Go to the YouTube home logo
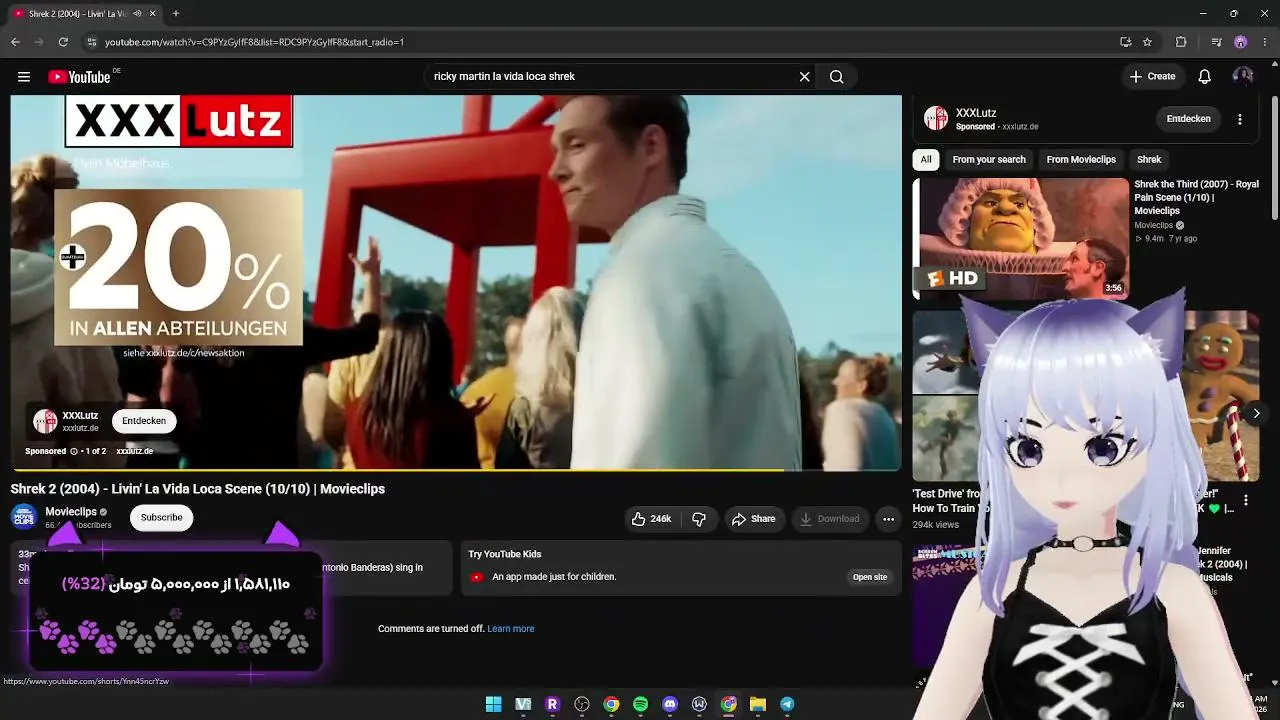 tap(79, 77)
